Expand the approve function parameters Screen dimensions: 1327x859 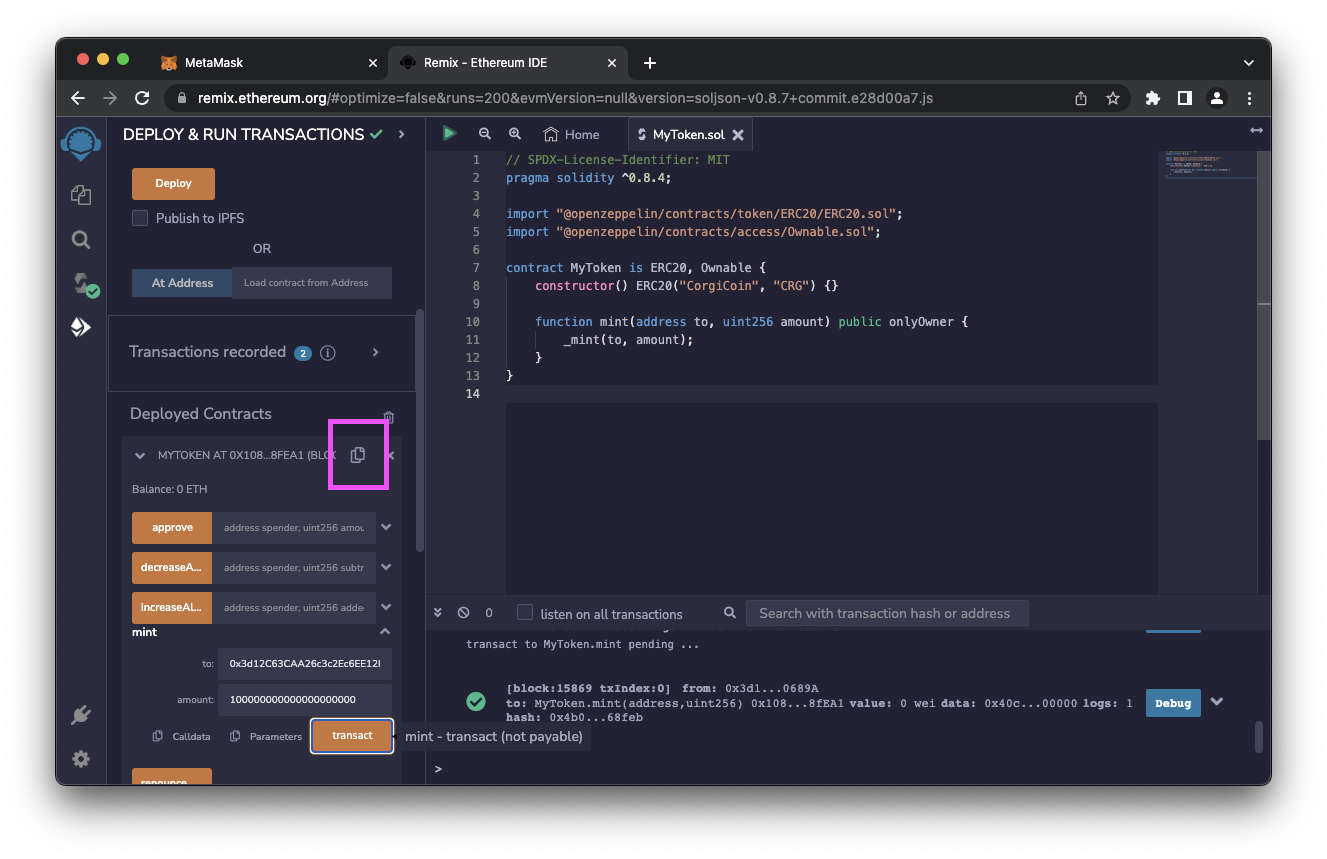[386, 527]
